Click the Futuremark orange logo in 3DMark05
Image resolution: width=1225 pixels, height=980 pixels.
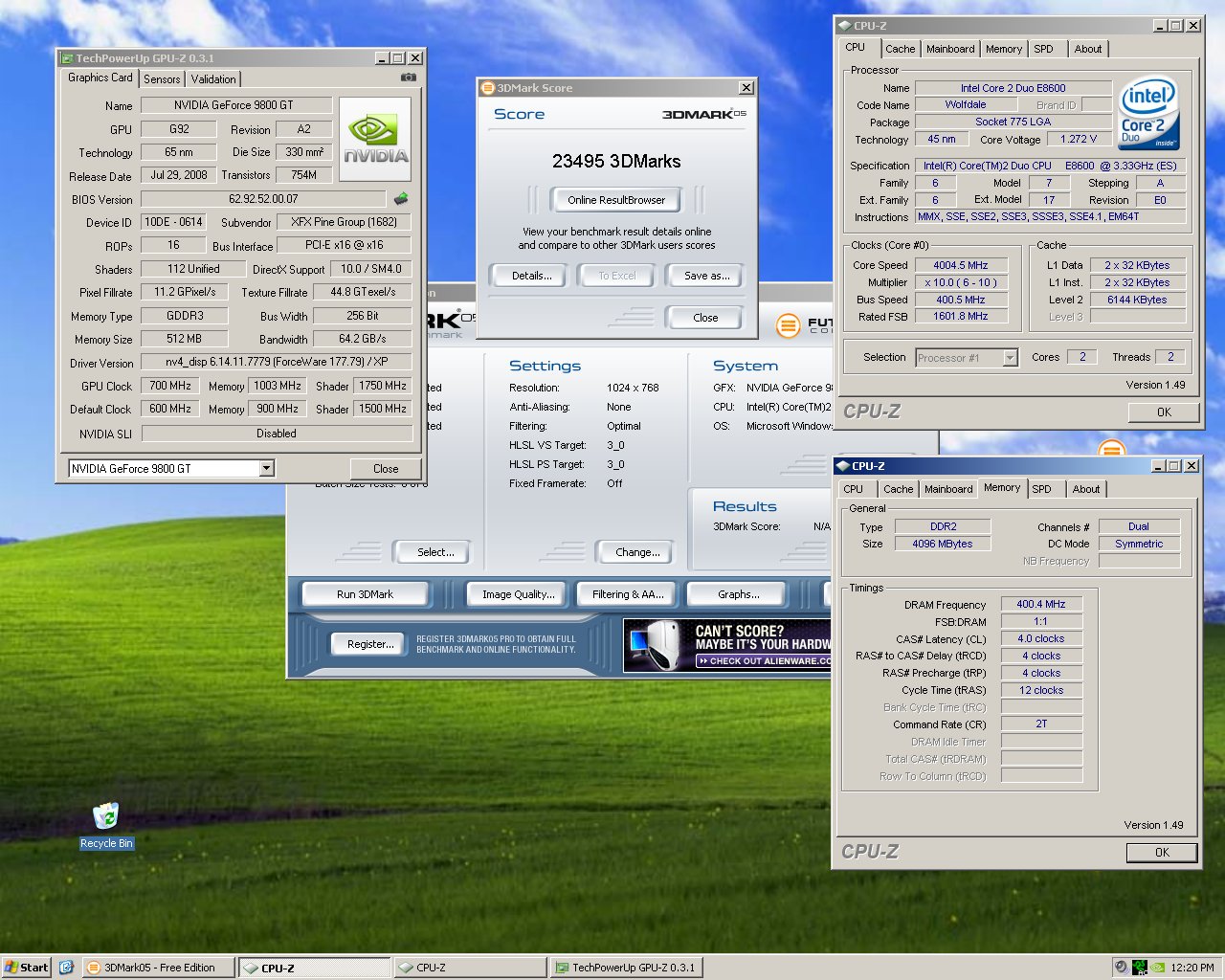coord(788,325)
